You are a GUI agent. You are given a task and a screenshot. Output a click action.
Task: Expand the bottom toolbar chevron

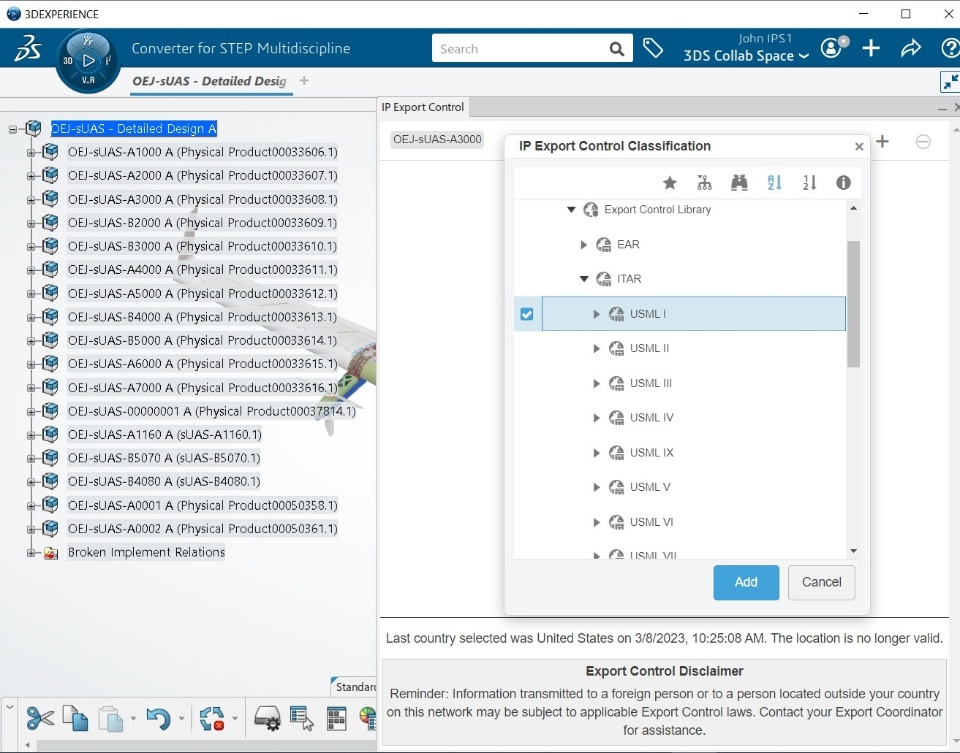coord(9,708)
